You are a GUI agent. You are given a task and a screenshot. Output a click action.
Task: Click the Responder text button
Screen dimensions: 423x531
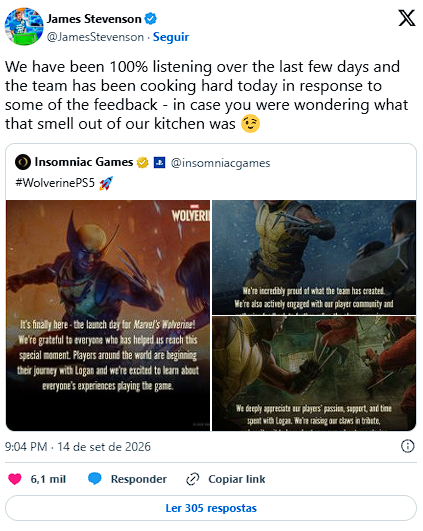[x=139, y=479]
